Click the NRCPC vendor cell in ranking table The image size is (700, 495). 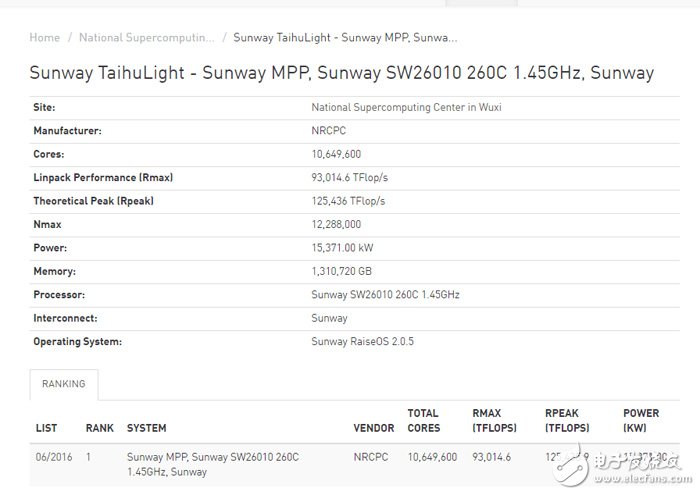(x=370, y=457)
